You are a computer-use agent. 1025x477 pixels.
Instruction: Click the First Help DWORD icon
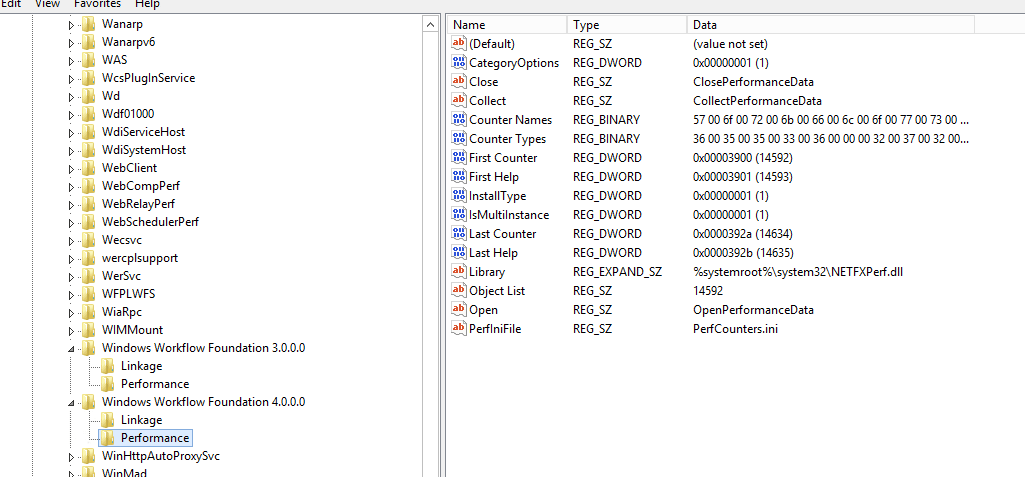coord(459,176)
